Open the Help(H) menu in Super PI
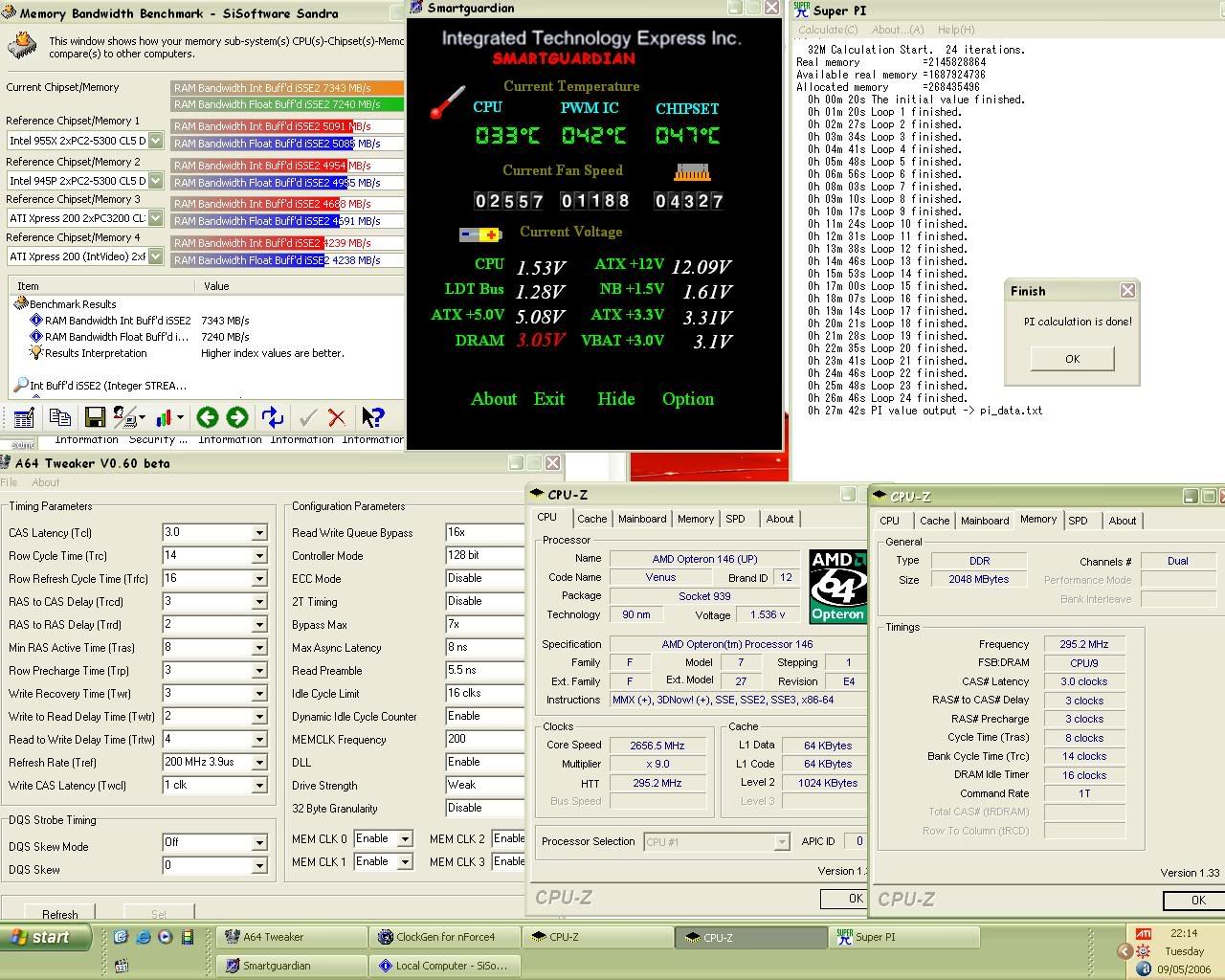 point(956,30)
